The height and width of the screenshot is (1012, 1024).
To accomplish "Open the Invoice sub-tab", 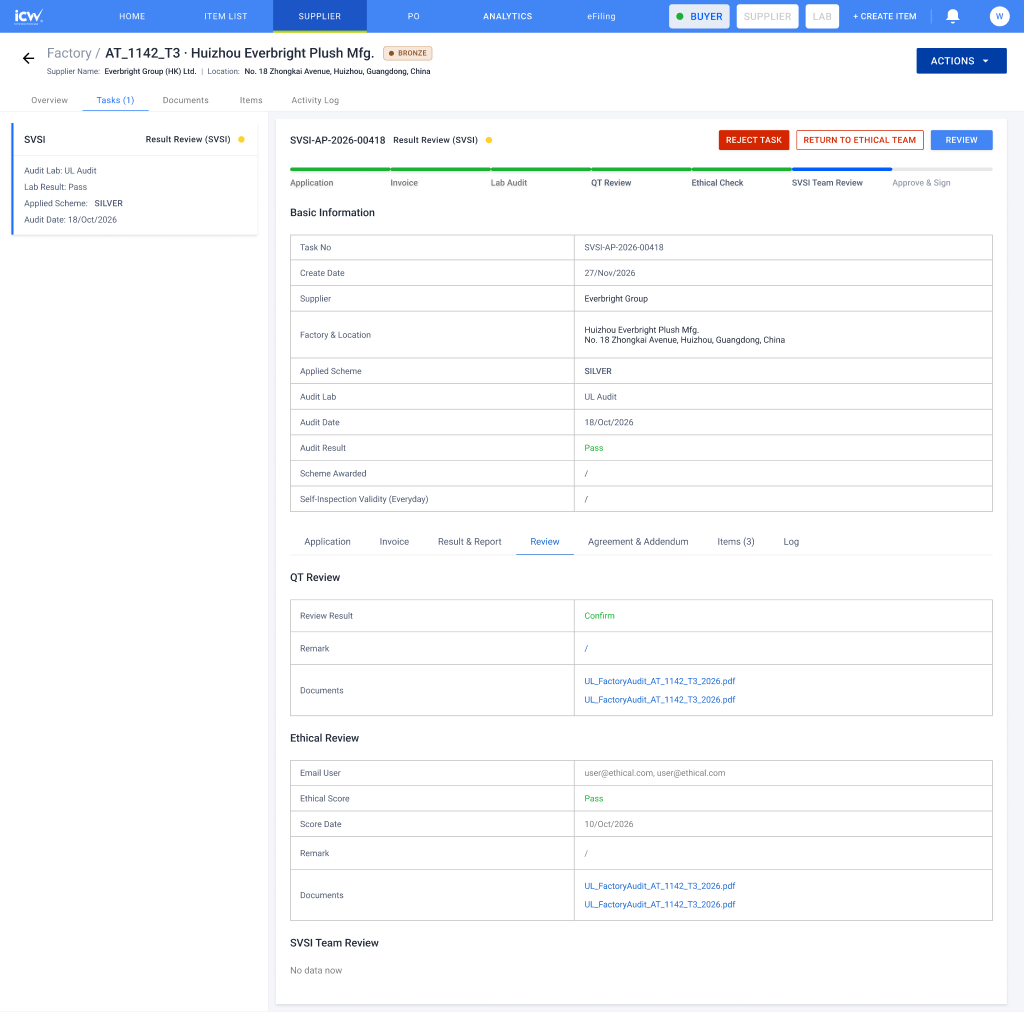I will (x=394, y=542).
